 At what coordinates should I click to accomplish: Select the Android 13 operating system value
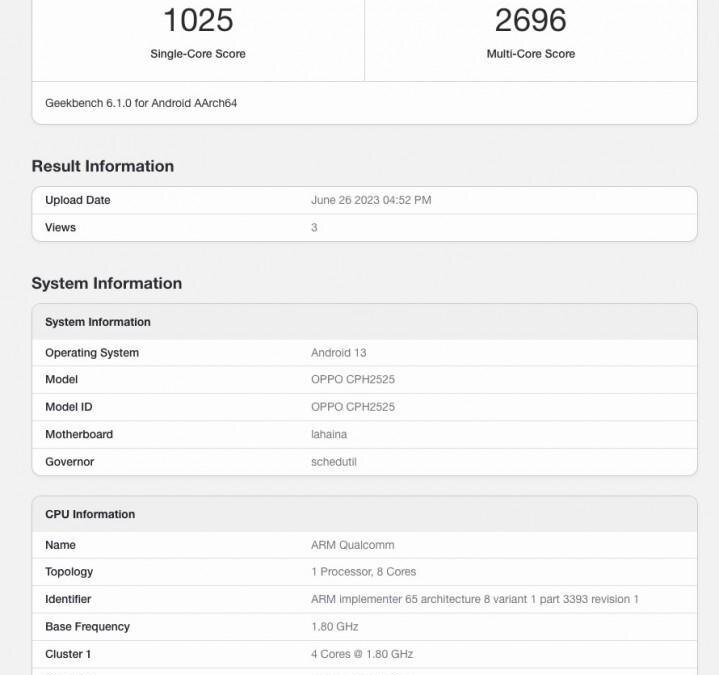click(339, 353)
